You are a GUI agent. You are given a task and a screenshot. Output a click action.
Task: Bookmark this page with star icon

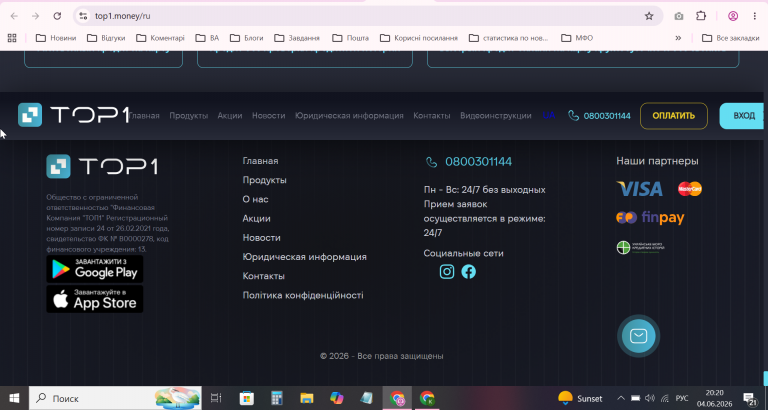click(649, 16)
